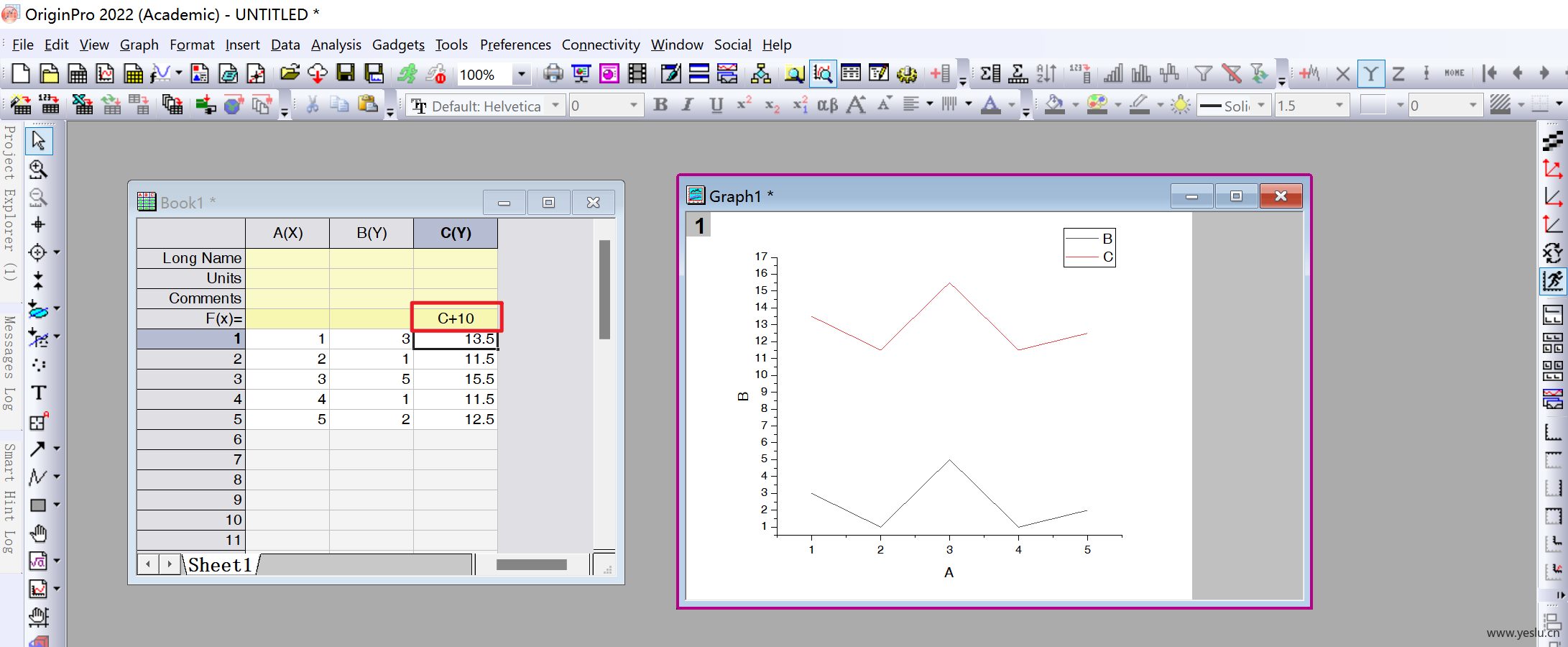Select the Text tool
This screenshot has width=1568, height=647.
click(x=39, y=393)
